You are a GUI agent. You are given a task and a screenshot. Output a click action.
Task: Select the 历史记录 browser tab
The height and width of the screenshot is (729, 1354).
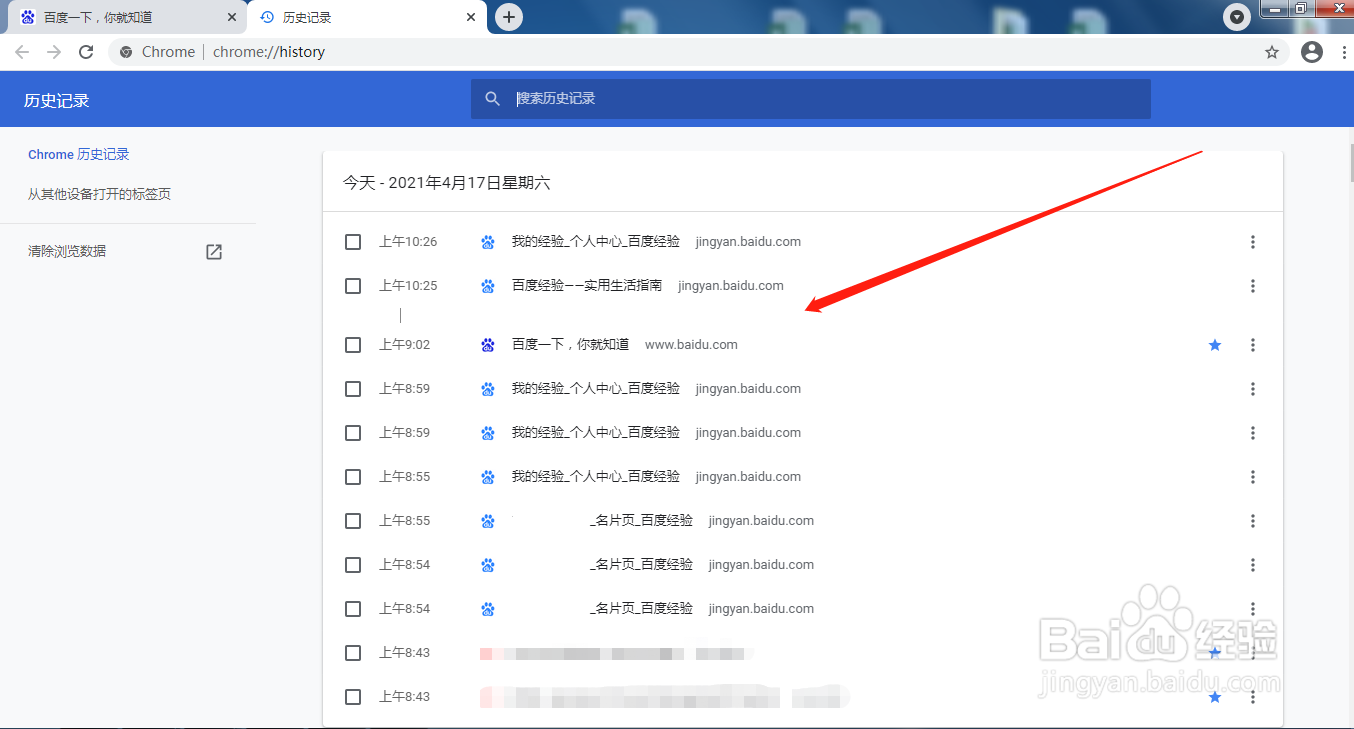click(x=367, y=18)
